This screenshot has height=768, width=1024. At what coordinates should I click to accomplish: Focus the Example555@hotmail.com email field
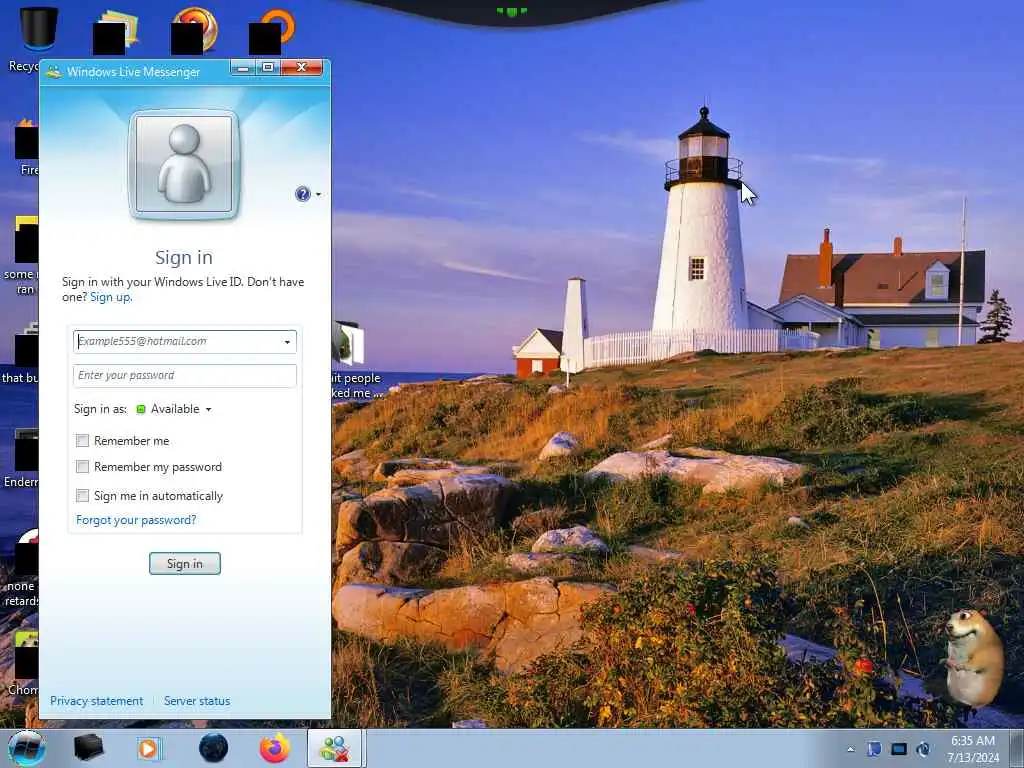coord(185,342)
